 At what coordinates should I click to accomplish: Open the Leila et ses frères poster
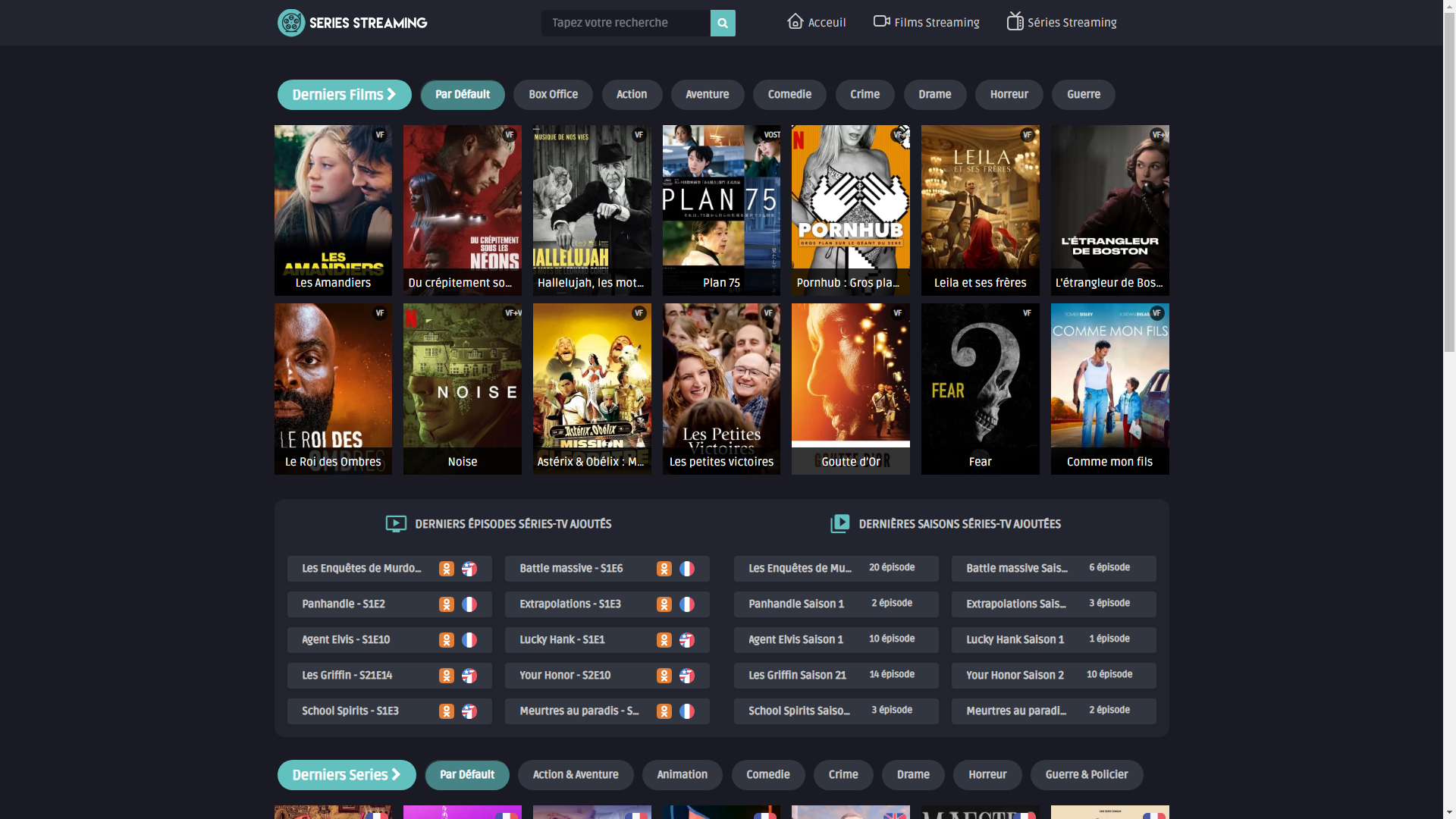click(x=981, y=210)
